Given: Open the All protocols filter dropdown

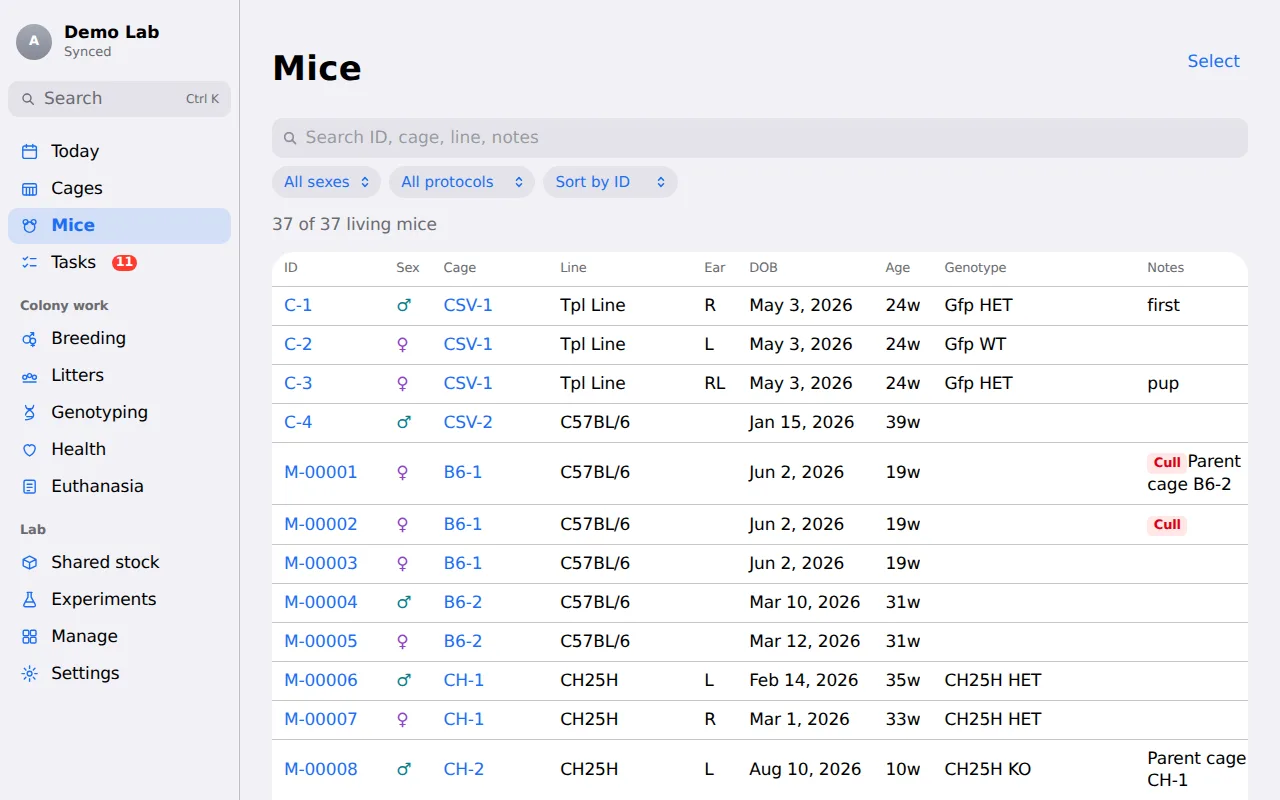Looking at the screenshot, I should click(x=462, y=182).
